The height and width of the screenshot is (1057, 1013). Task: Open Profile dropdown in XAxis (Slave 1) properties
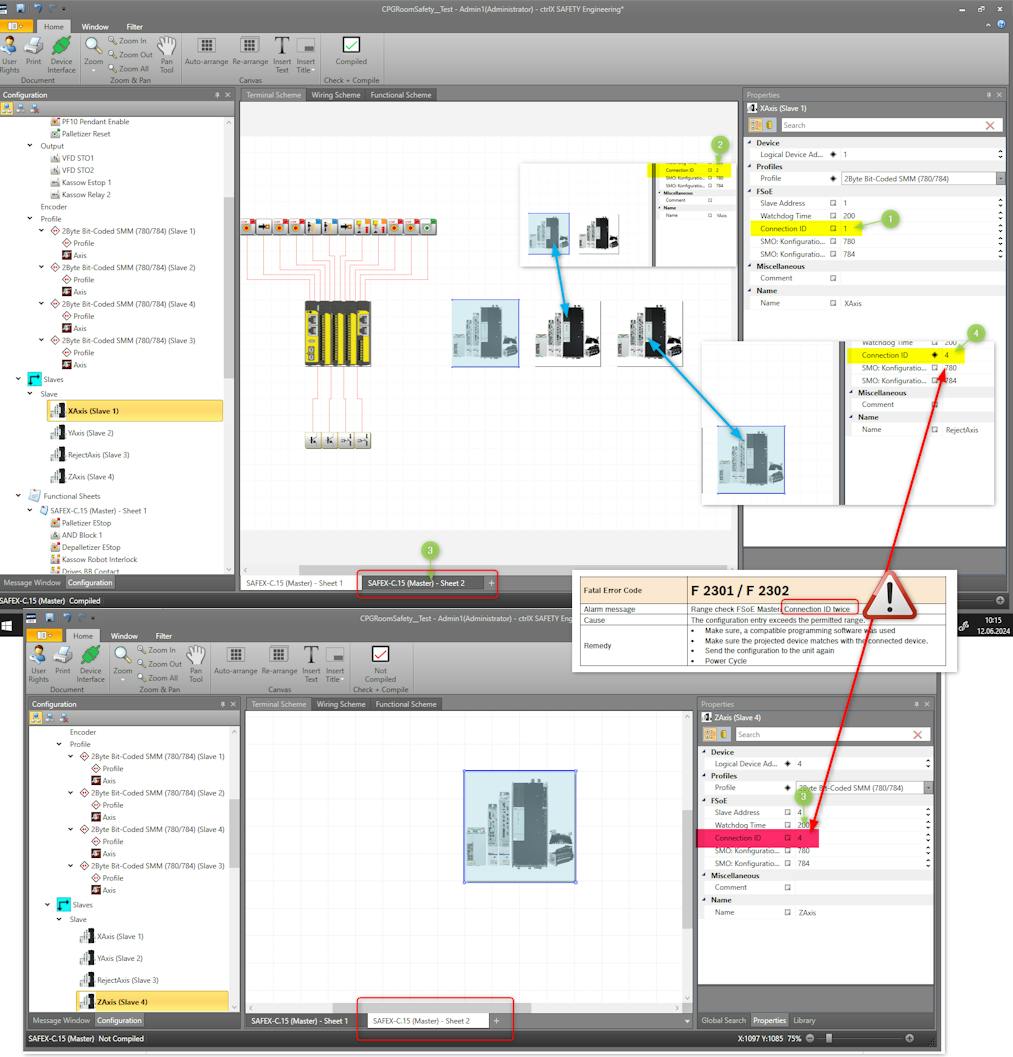tap(1000, 179)
